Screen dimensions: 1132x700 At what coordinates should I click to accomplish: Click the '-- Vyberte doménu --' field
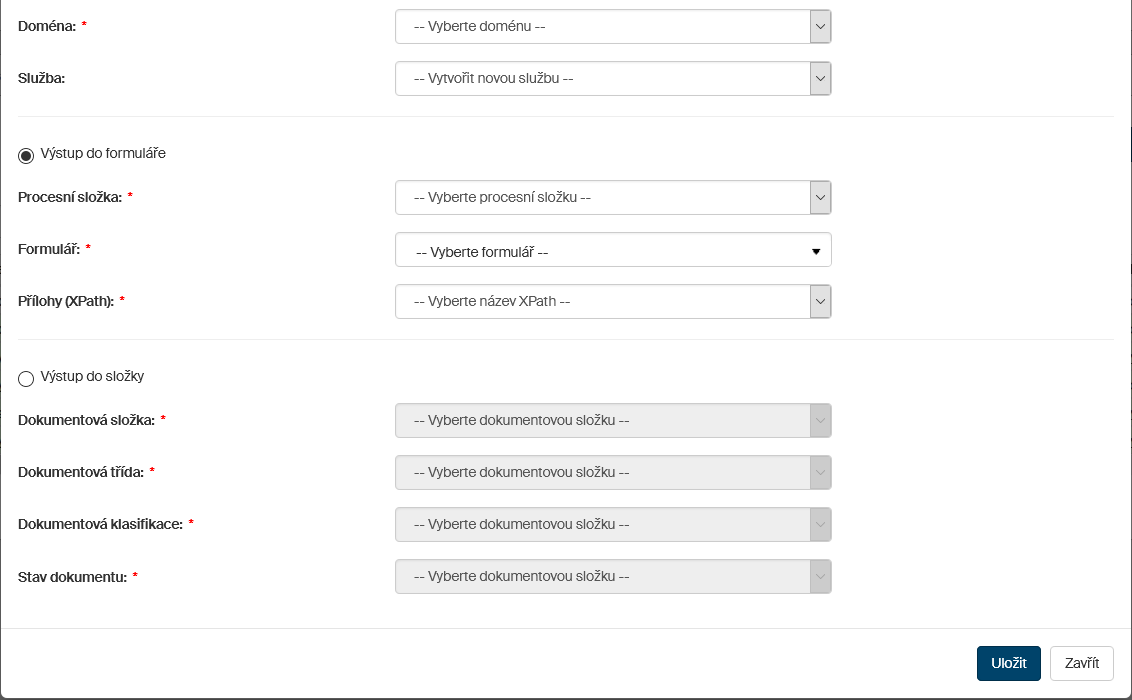coord(602,27)
